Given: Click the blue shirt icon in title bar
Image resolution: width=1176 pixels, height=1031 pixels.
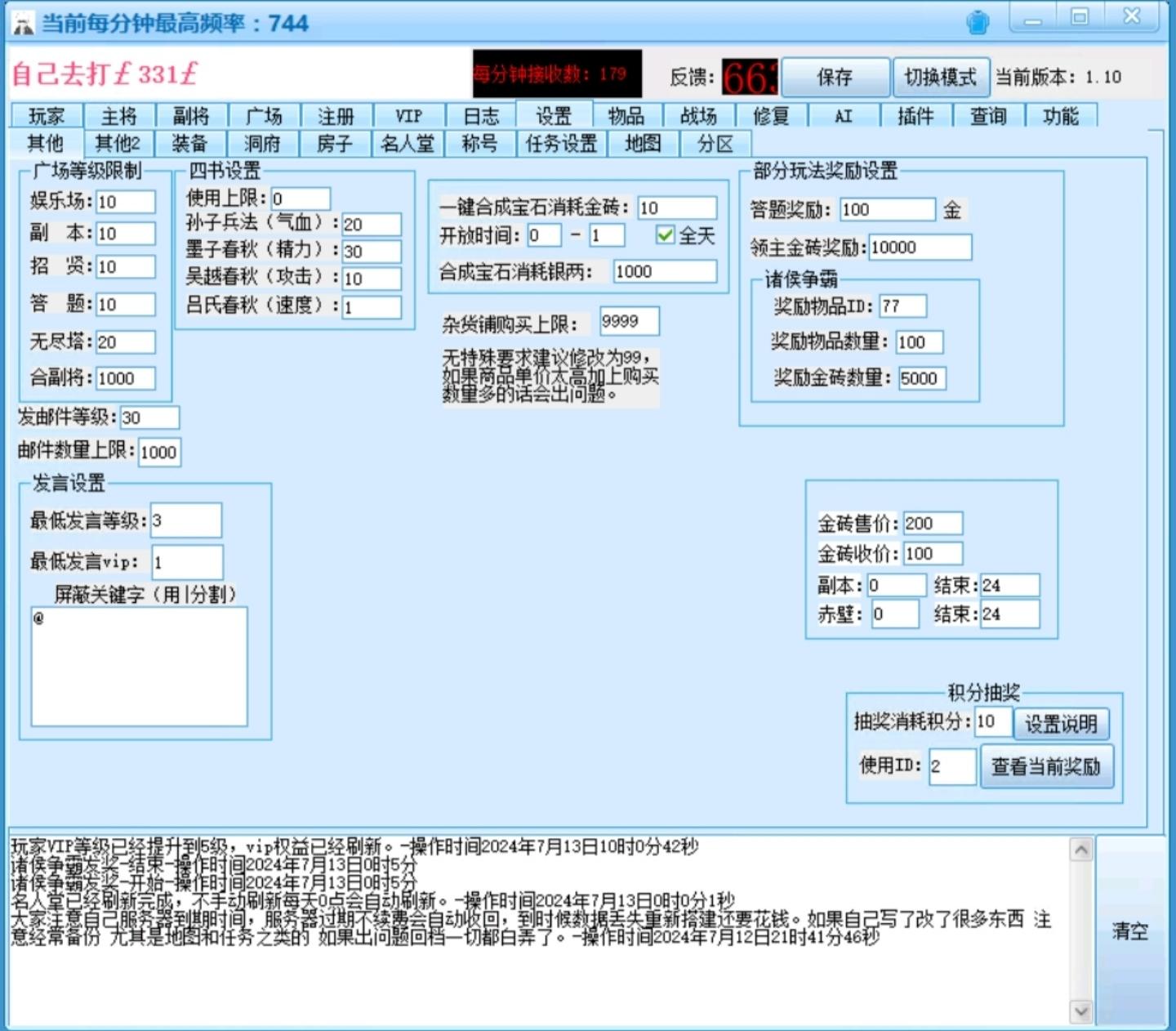Looking at the screenshot, I should 978,22.
